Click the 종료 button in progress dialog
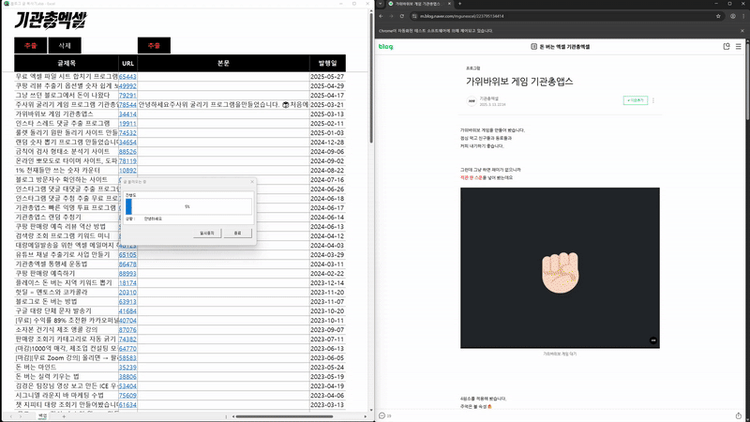Screen dimensions: 750x422 tap(237, 233)
